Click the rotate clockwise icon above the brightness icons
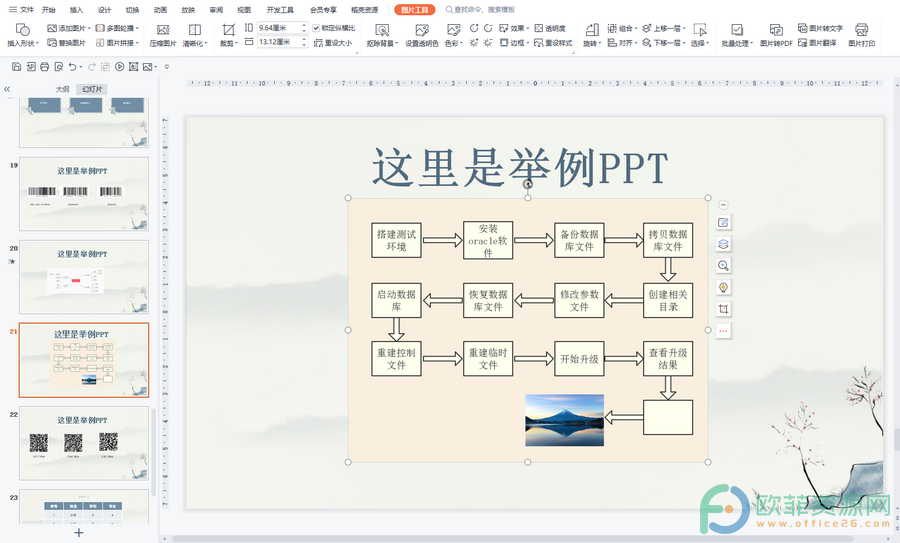 [x=474, y=28]
